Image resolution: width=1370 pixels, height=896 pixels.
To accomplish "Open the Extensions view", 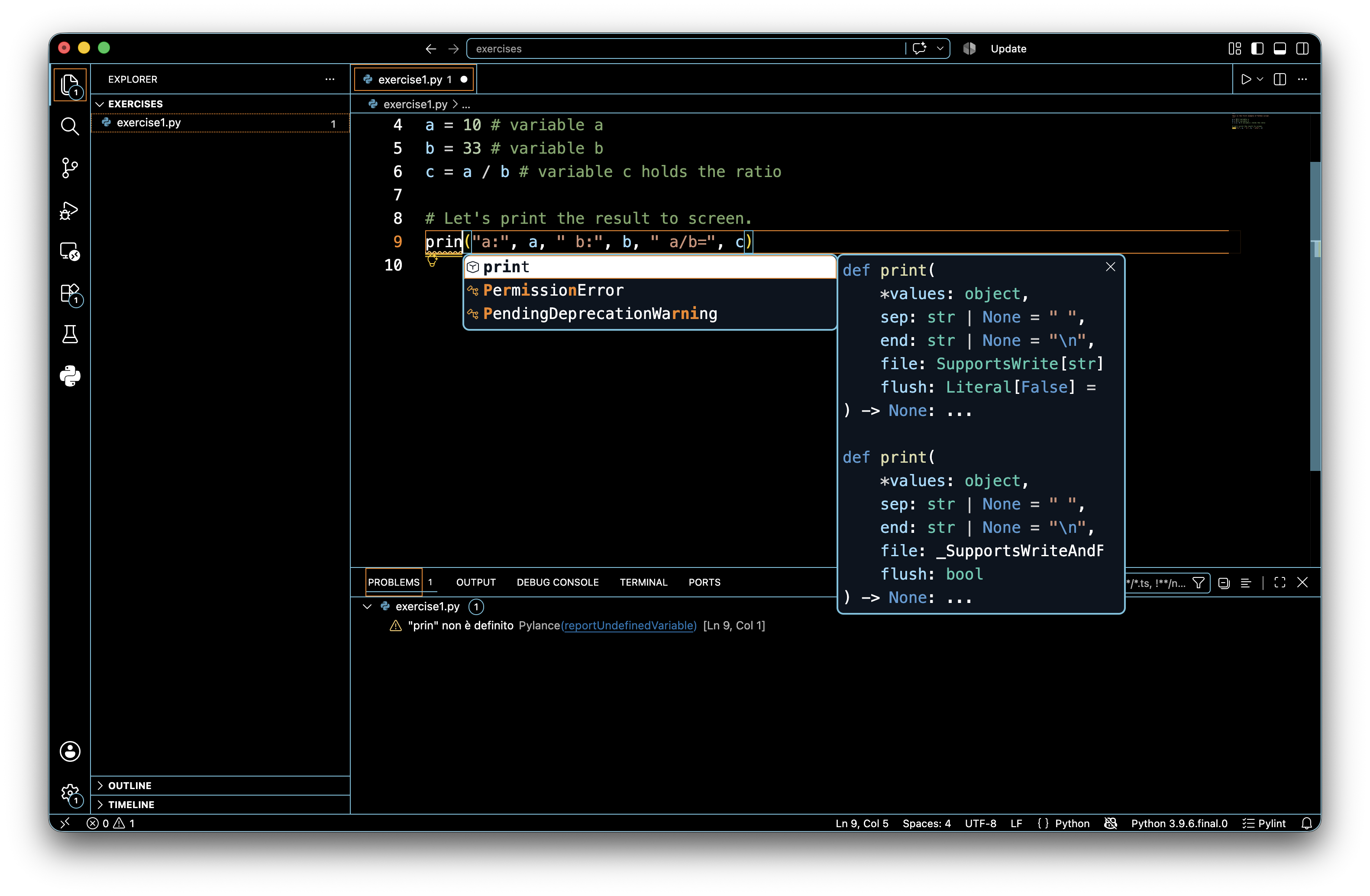I will (70, 293).
